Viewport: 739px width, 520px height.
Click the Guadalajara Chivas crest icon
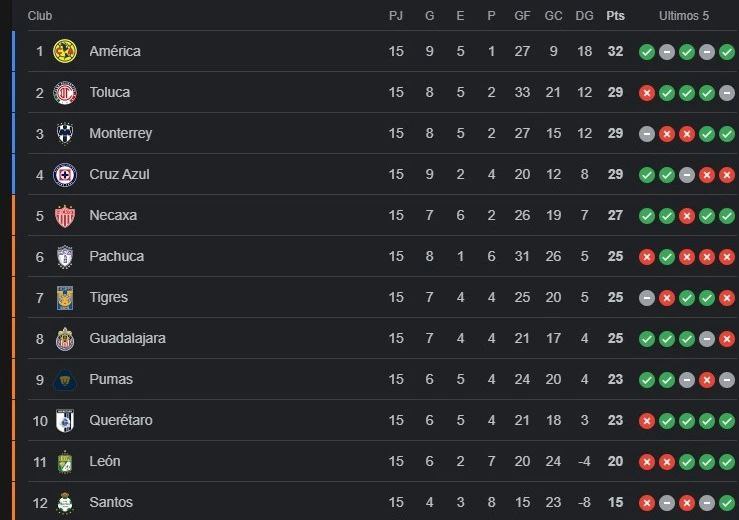click(x=65, y=338)
